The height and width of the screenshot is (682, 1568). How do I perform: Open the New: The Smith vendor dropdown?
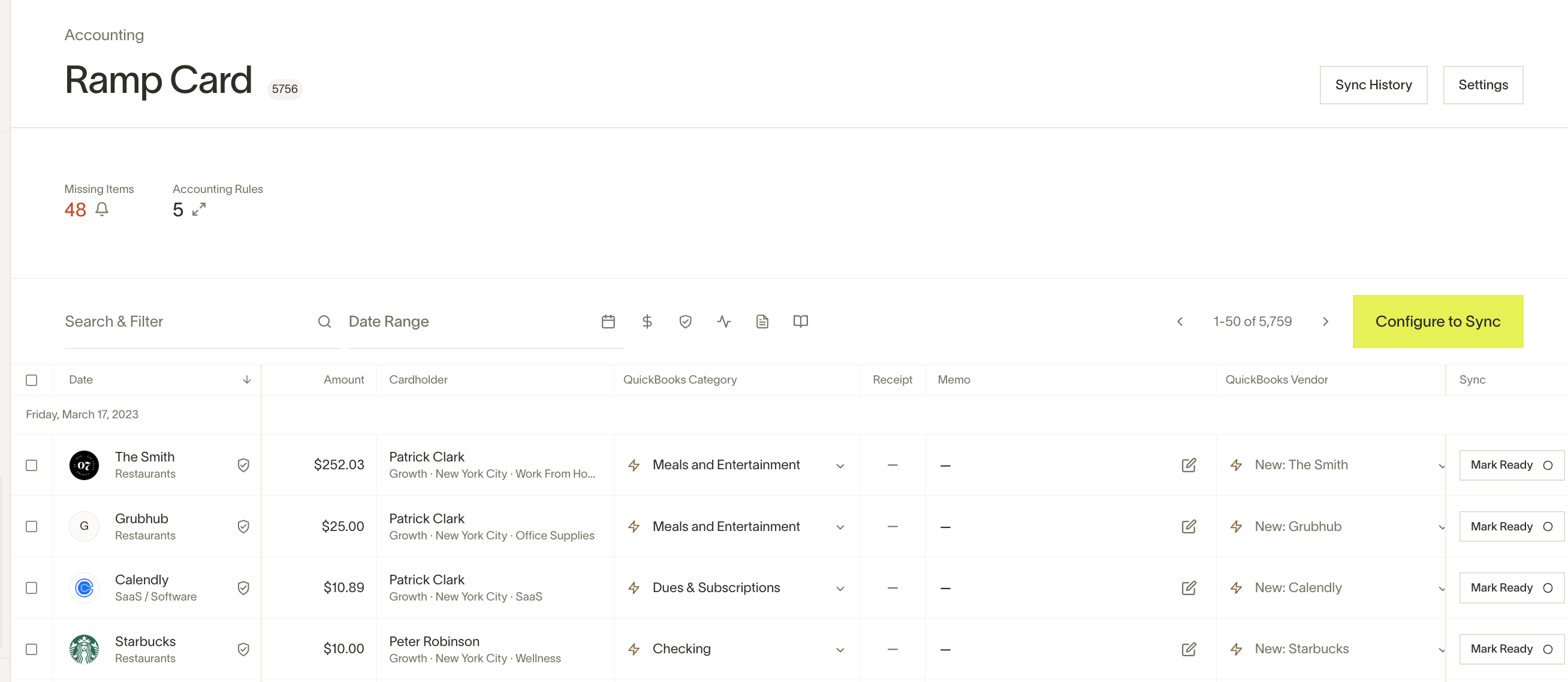coord(1440,466)
